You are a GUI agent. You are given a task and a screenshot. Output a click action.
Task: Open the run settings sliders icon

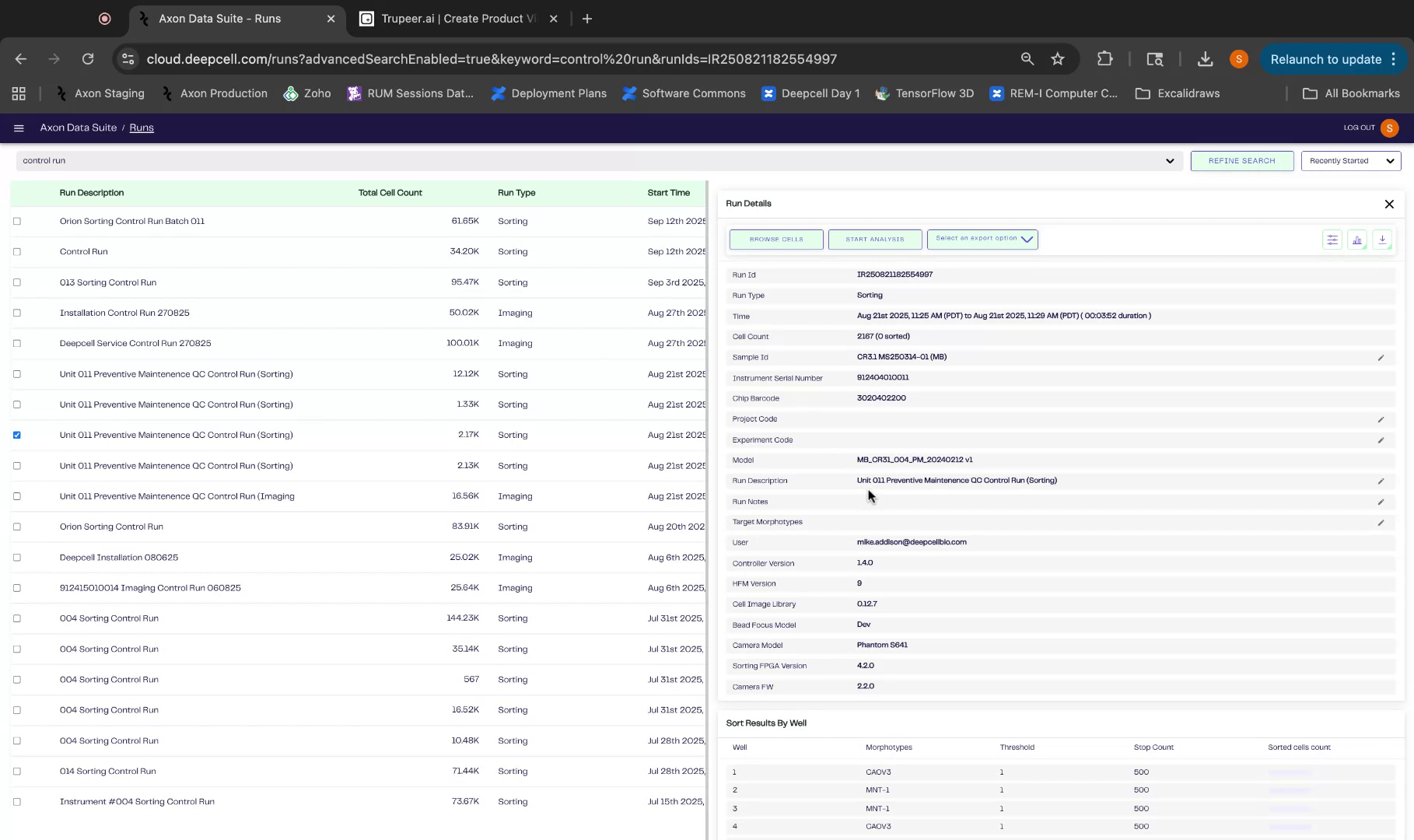(1332, 240)
